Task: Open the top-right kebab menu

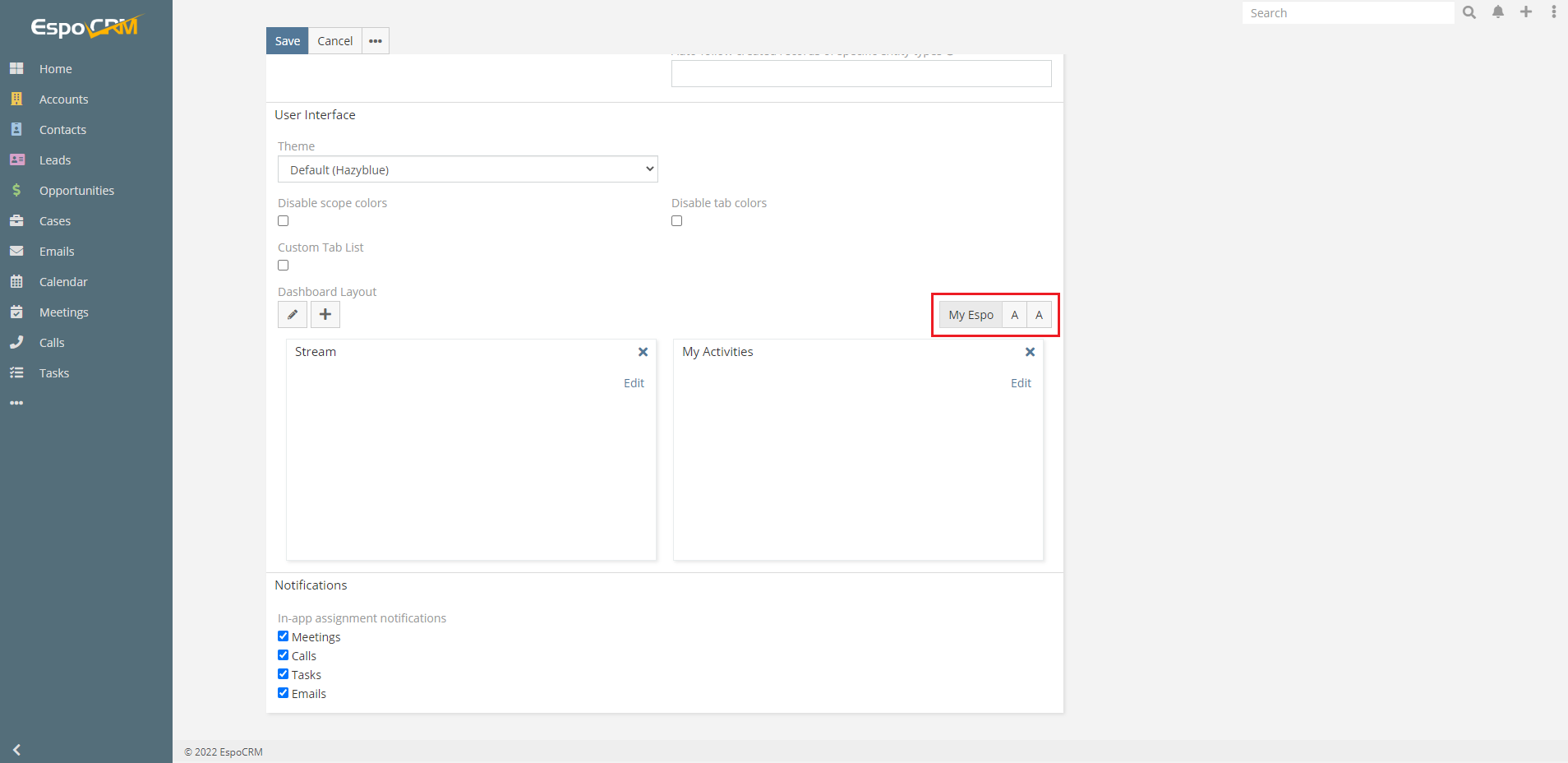Action: click(1553, 12)
